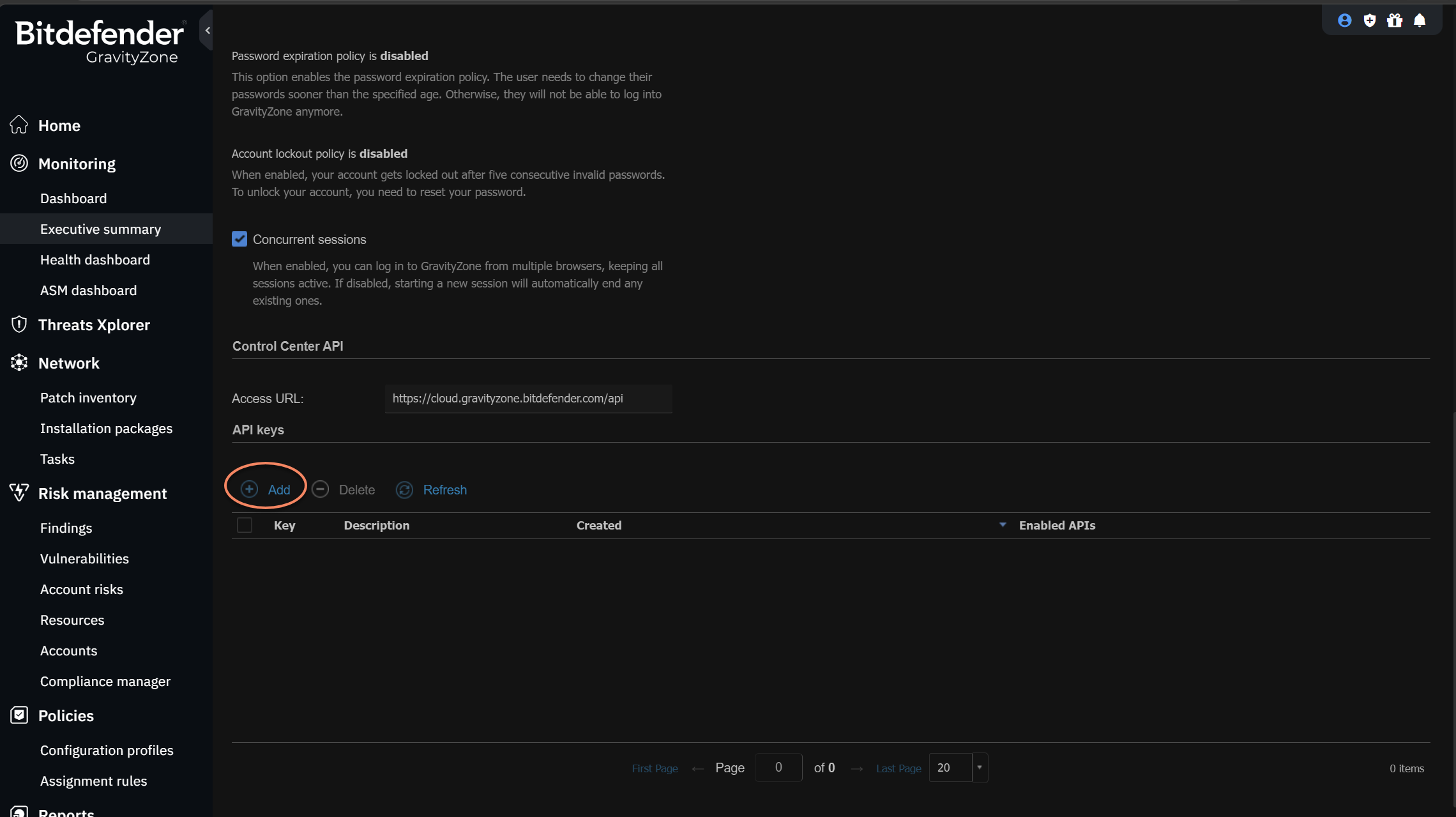Open Health dashboard
Screen dimensions: 1456x817
coord(95,259)
